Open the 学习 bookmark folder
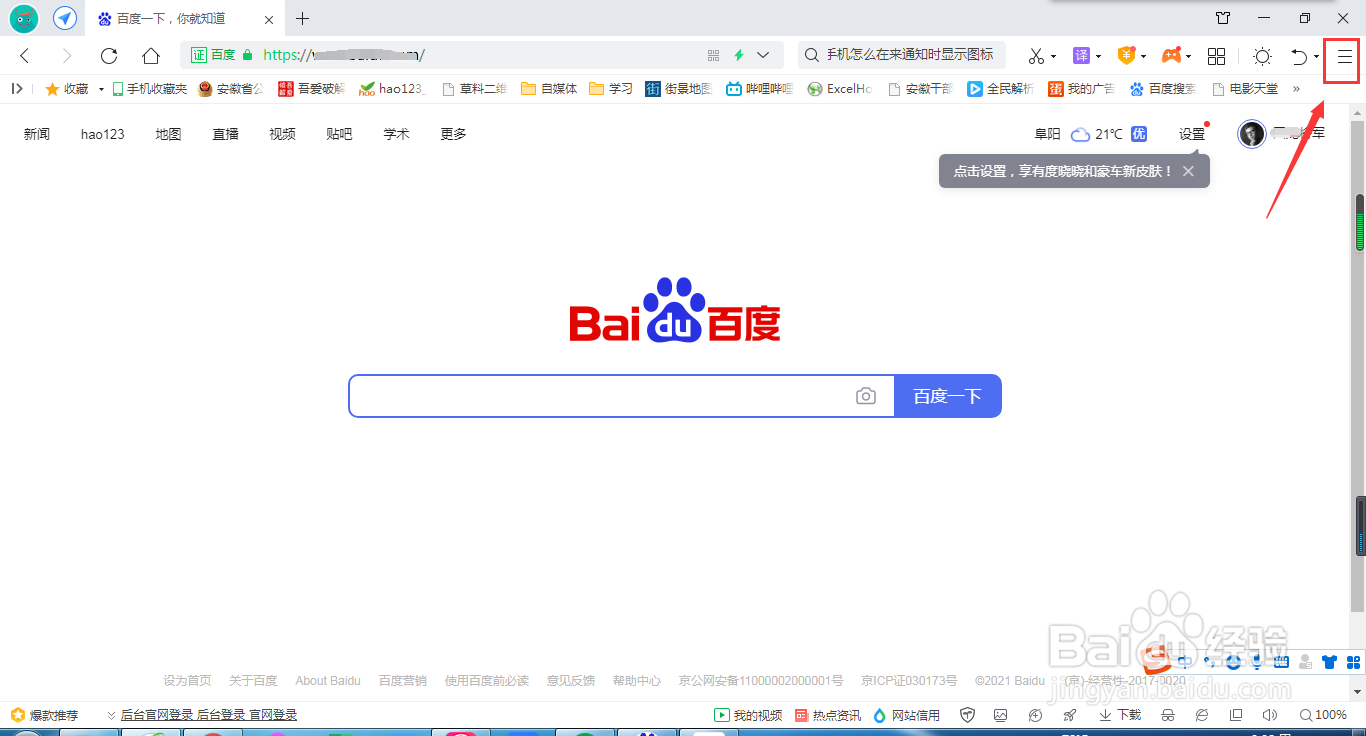Screen dimensions: 1366x736 point(611,88)
